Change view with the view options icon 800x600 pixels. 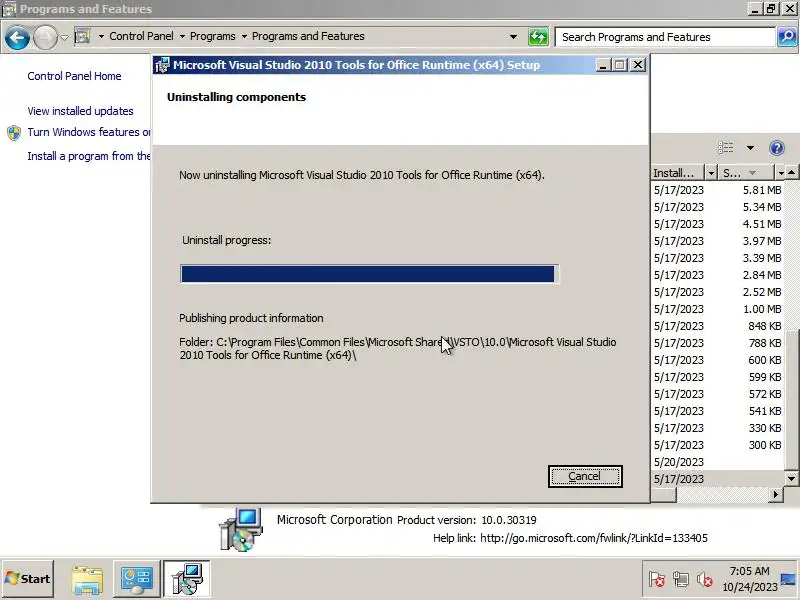726,148
